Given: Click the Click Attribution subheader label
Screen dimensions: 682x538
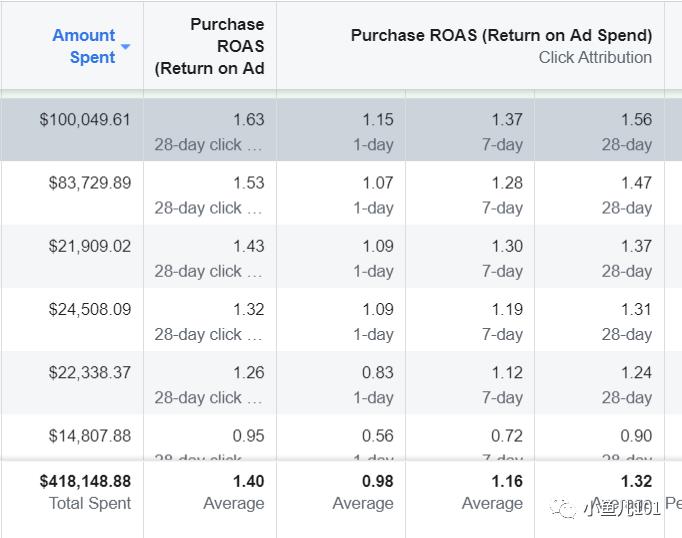Looking at the screenshot, I should 595,57.
